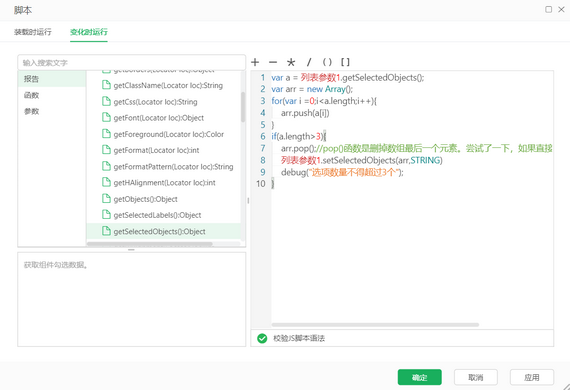Select the 报告 category
This screenshot has width=570, height=390.
(x=52, y=79)
